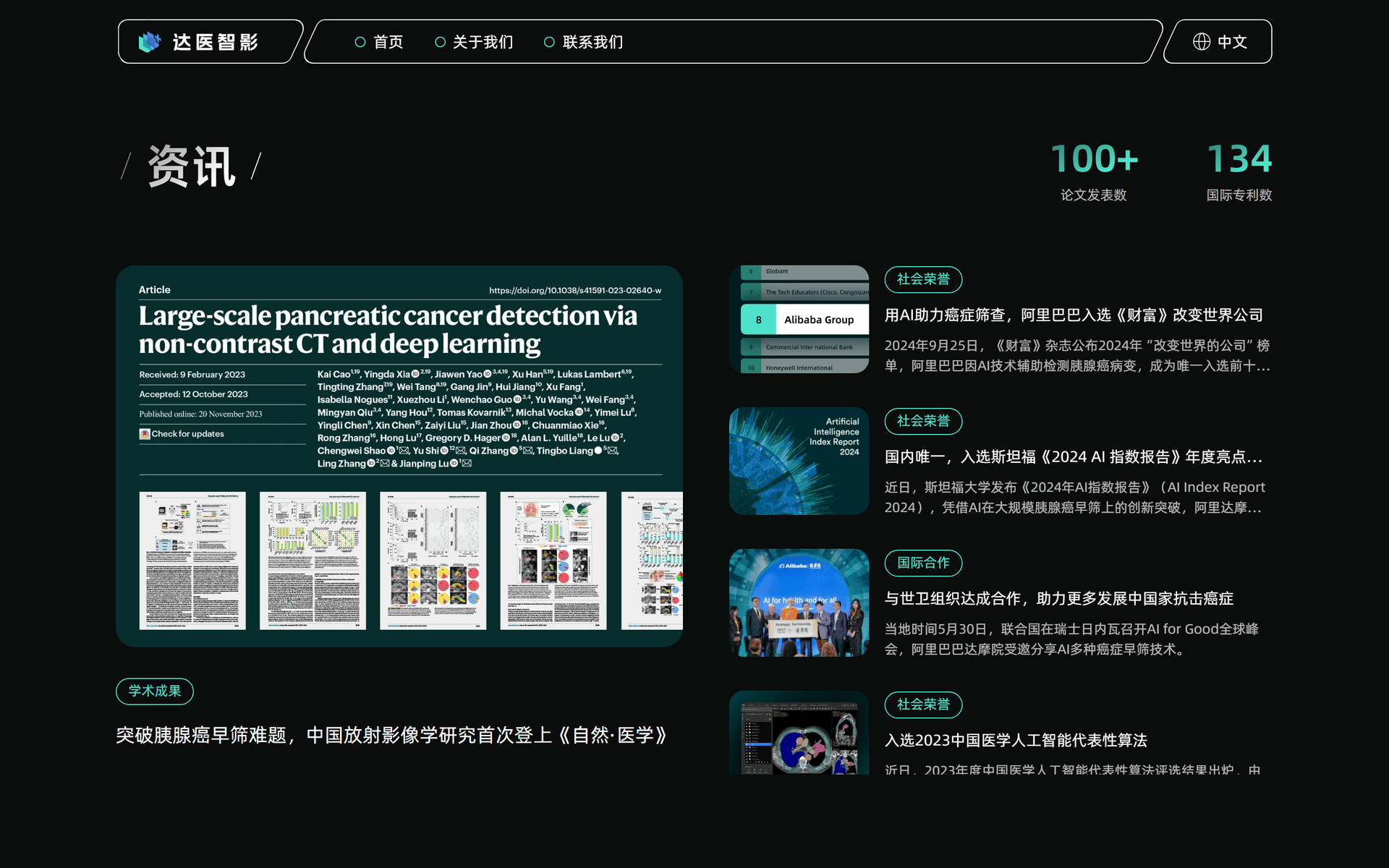
Task: Click the 论文发表数 label
Action: [1094, 195]
